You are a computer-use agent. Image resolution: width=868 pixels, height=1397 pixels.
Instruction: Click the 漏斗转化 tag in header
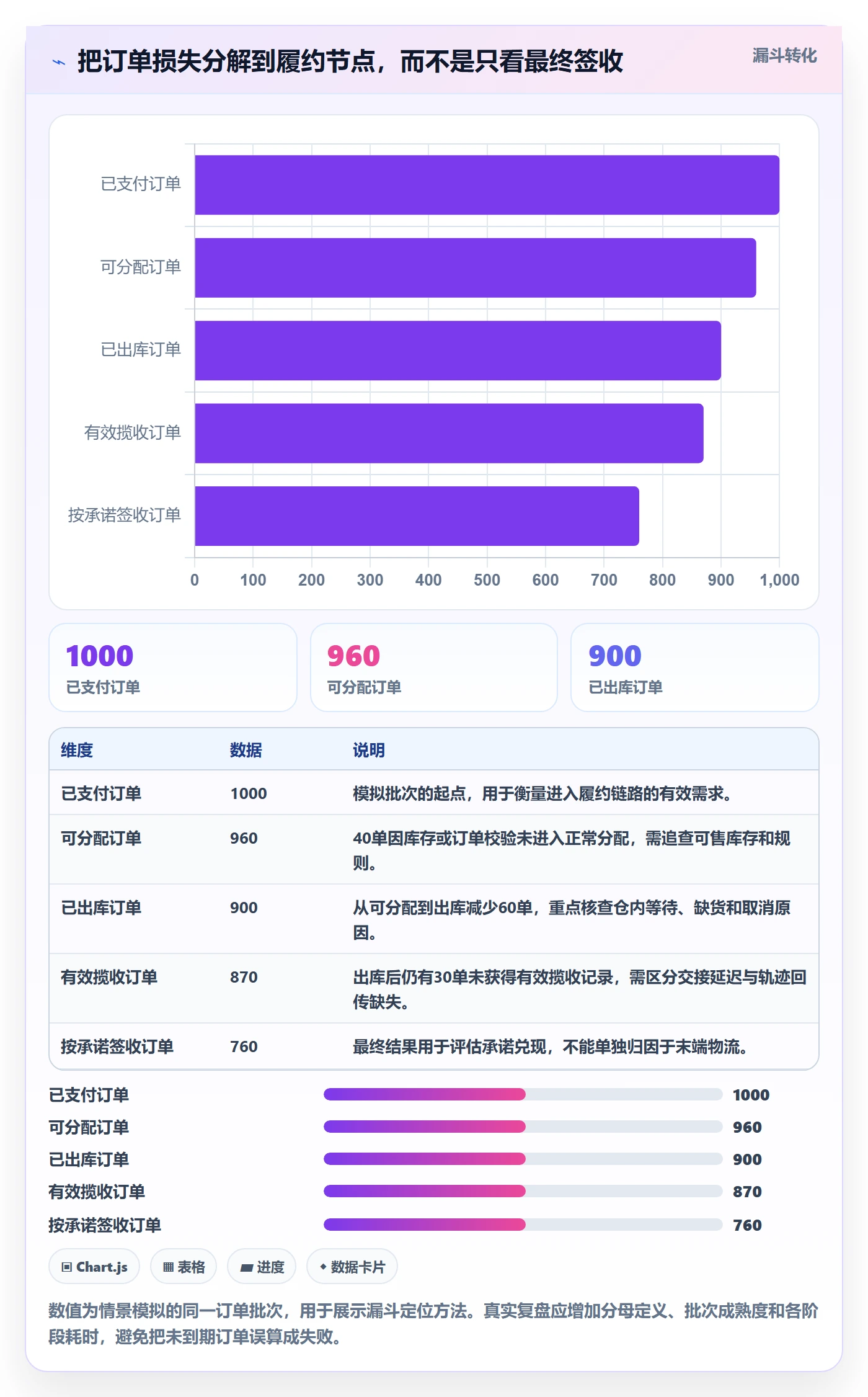[784, 56]
